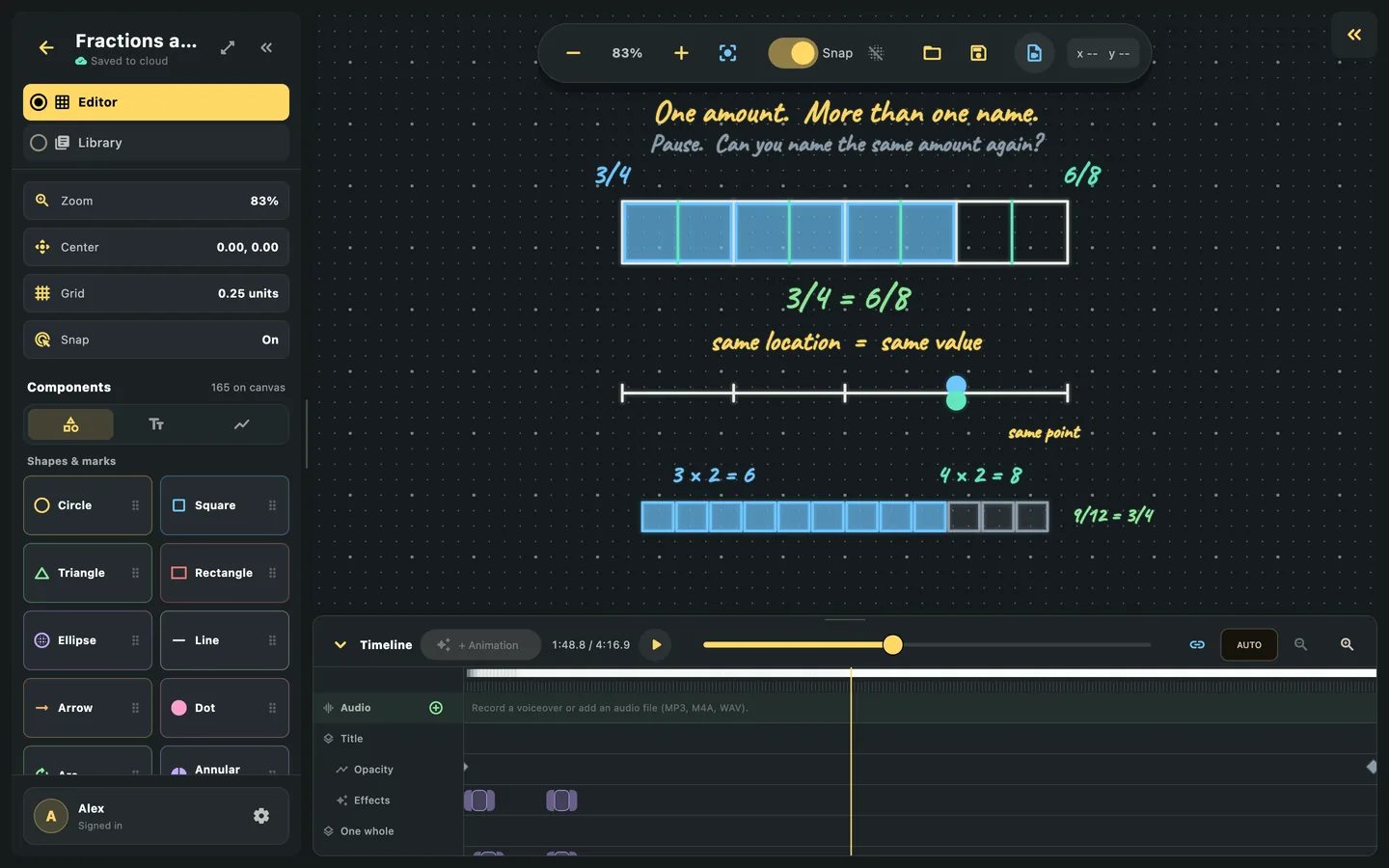Zoom in with the plus icon
This screenshot has width=1389, height=868.
tap(681, 53)
